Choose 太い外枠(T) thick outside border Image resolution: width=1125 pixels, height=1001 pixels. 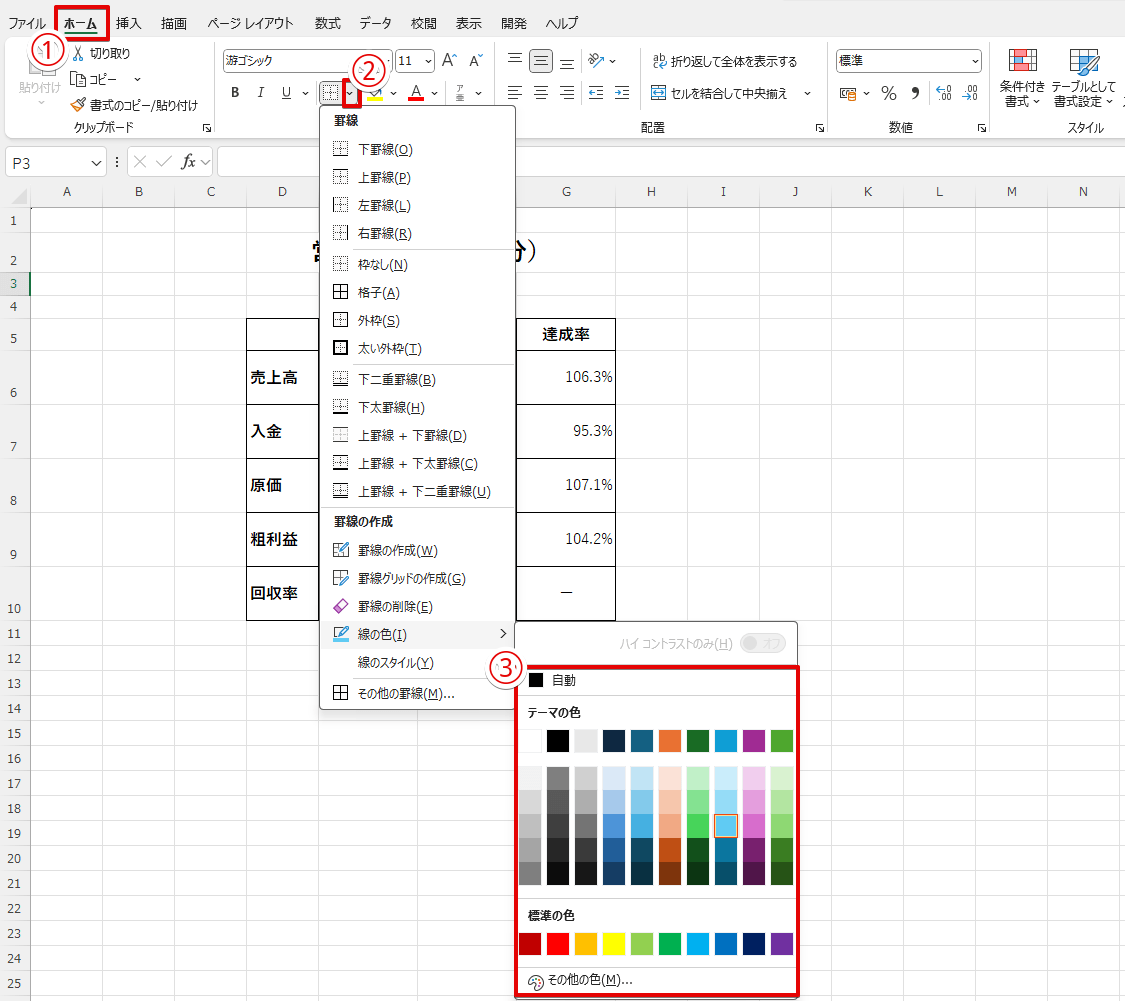[x=418, y=348]
